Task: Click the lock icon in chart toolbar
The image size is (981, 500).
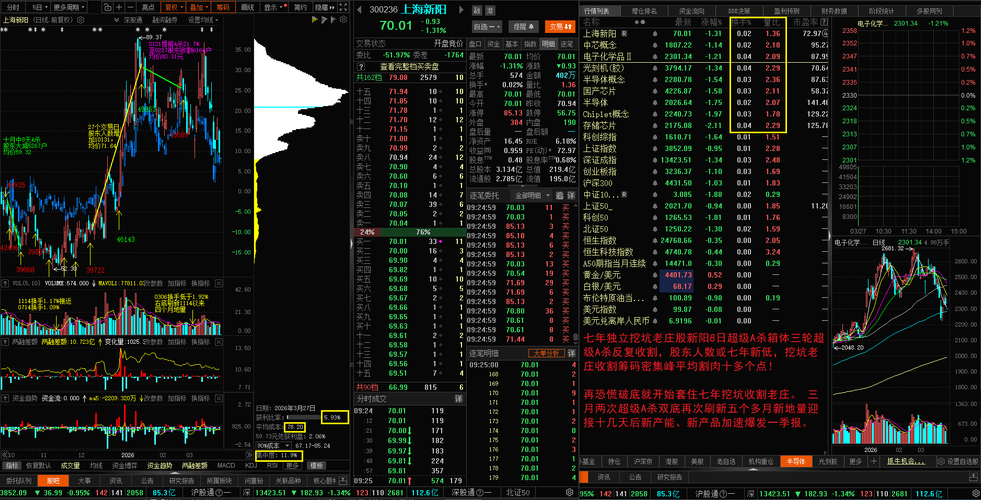Action: 108,7
